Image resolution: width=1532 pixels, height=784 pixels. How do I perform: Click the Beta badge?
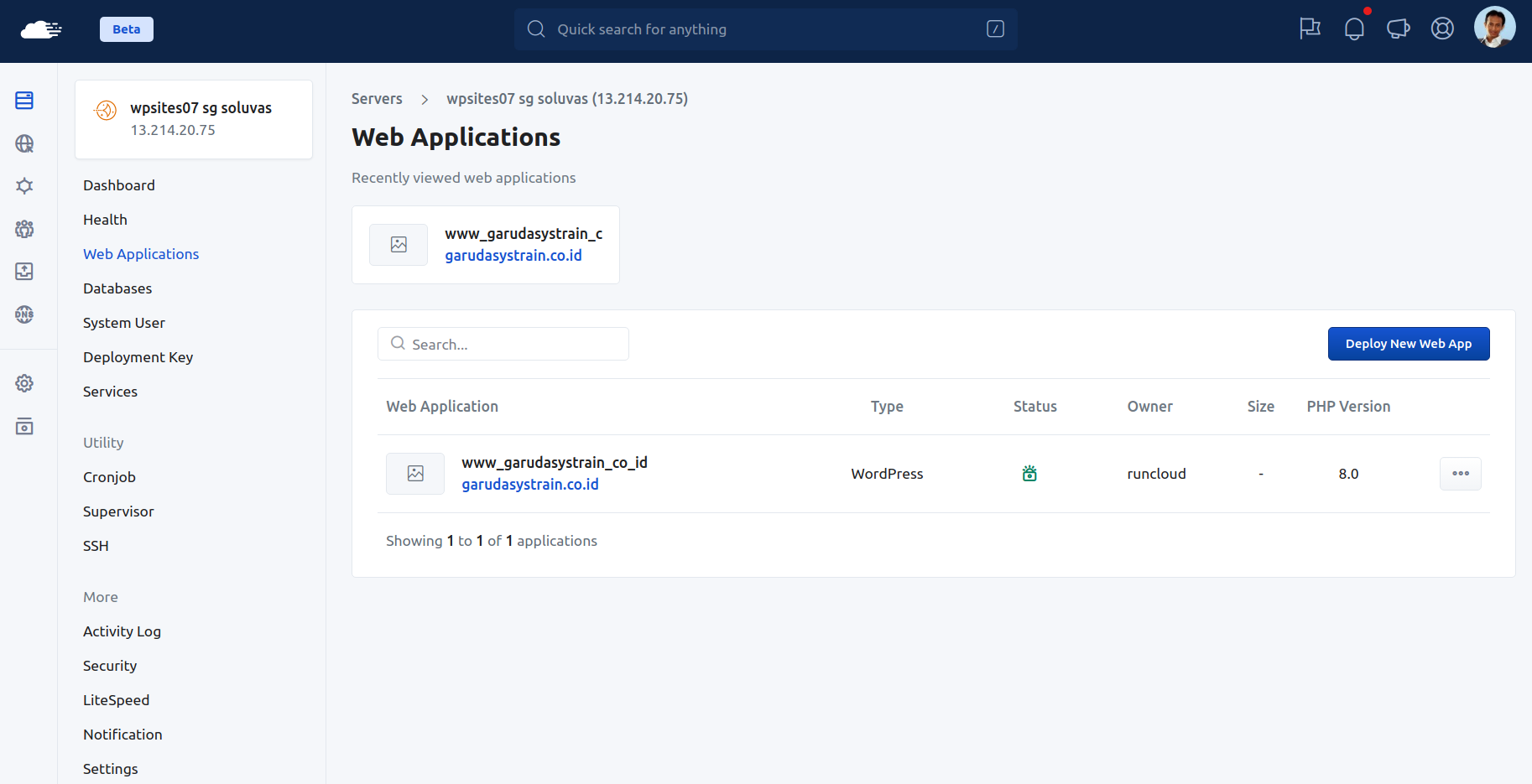pyautogui.click(x=127, y=29)
